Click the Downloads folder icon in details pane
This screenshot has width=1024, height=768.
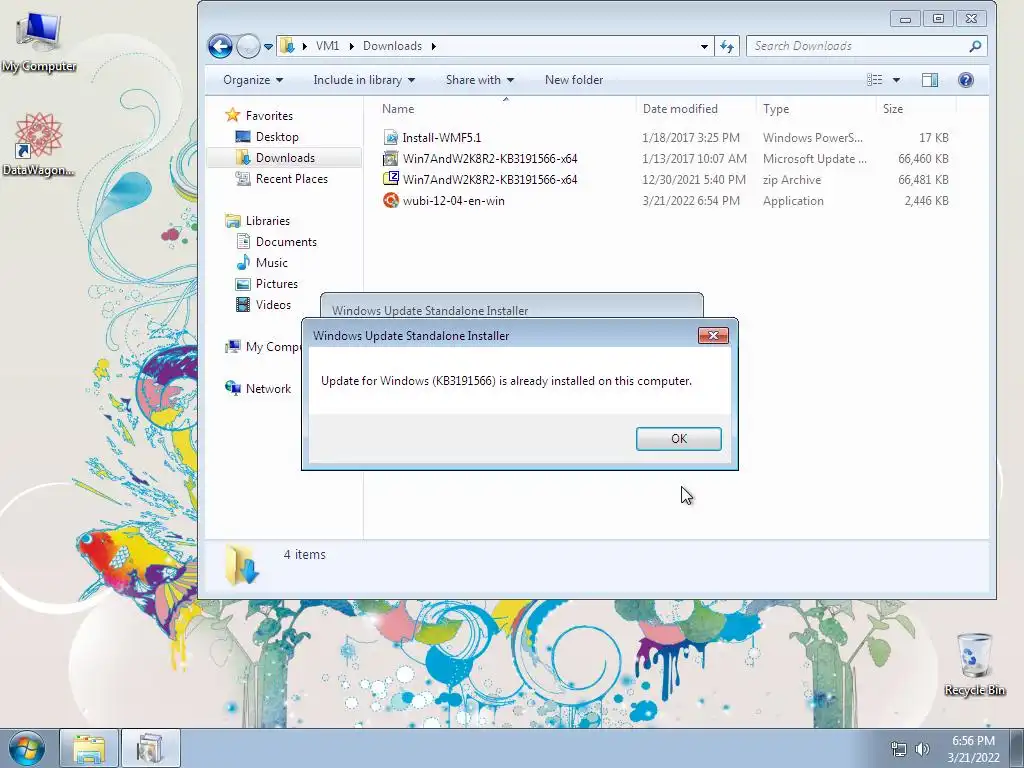tap(242, 564)
